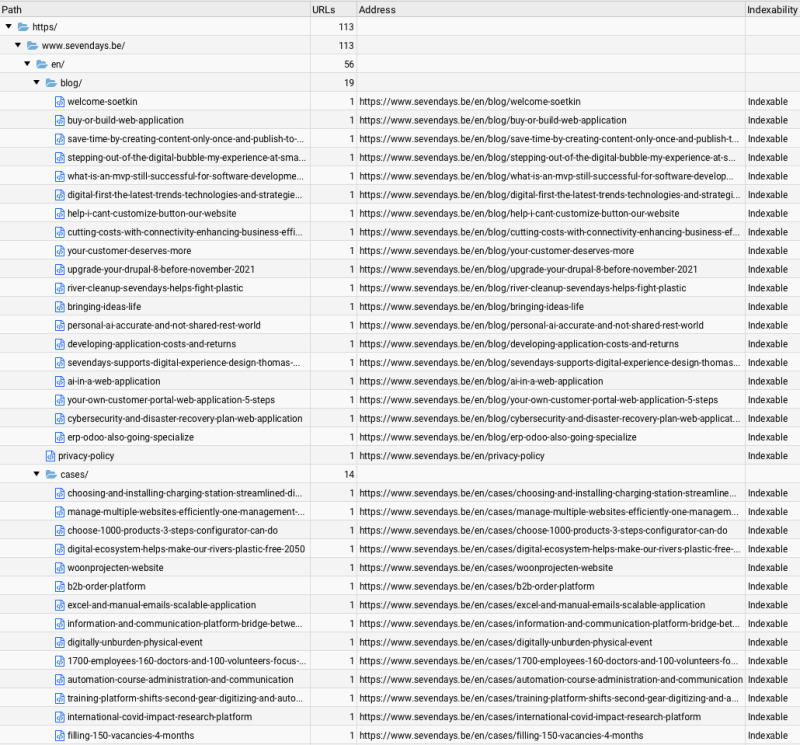The height and width of the screenshot is (745, 800).
Task: Collapse the https/ tree node
Action: (x=9, y=26)
